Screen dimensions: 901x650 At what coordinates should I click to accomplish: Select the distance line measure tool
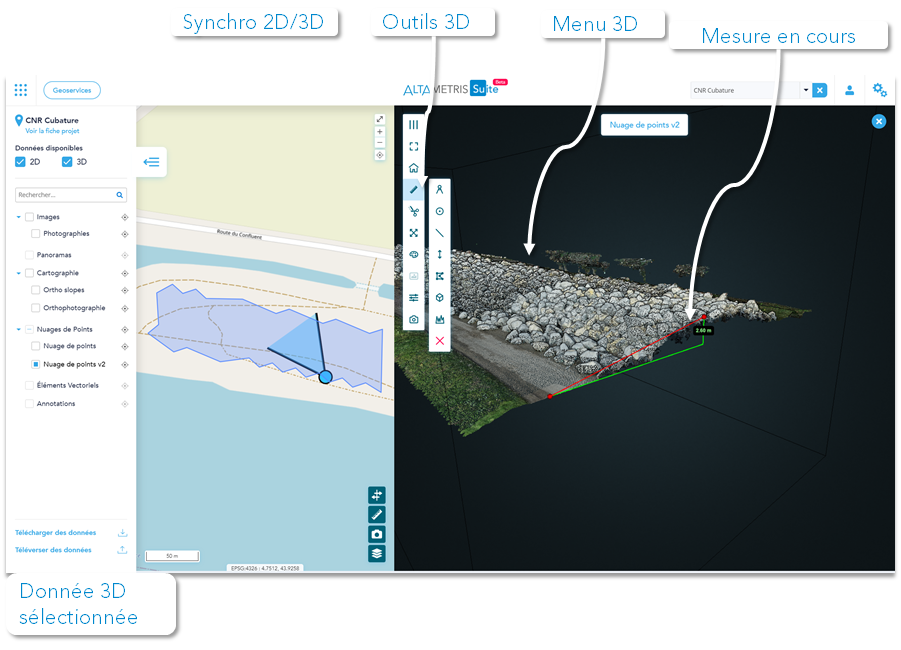coord(440,233)
